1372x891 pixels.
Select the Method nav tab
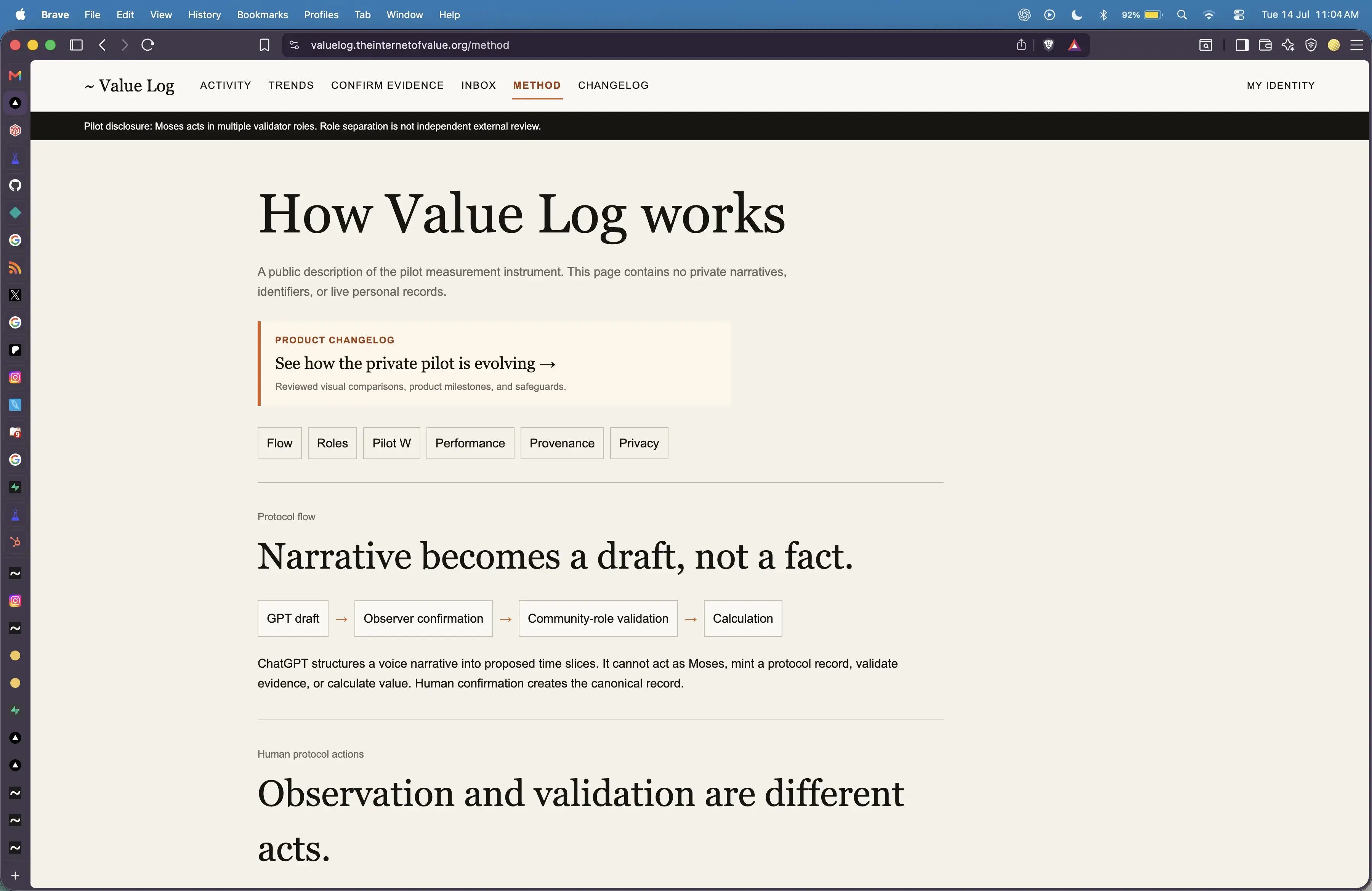[x=537, y=85]
